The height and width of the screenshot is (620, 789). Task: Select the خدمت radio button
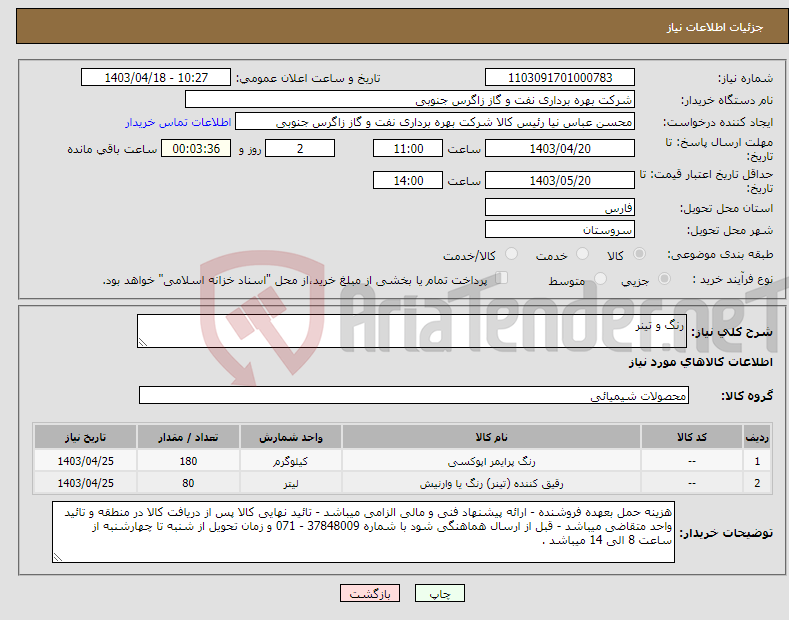click(x=582, y=254)
